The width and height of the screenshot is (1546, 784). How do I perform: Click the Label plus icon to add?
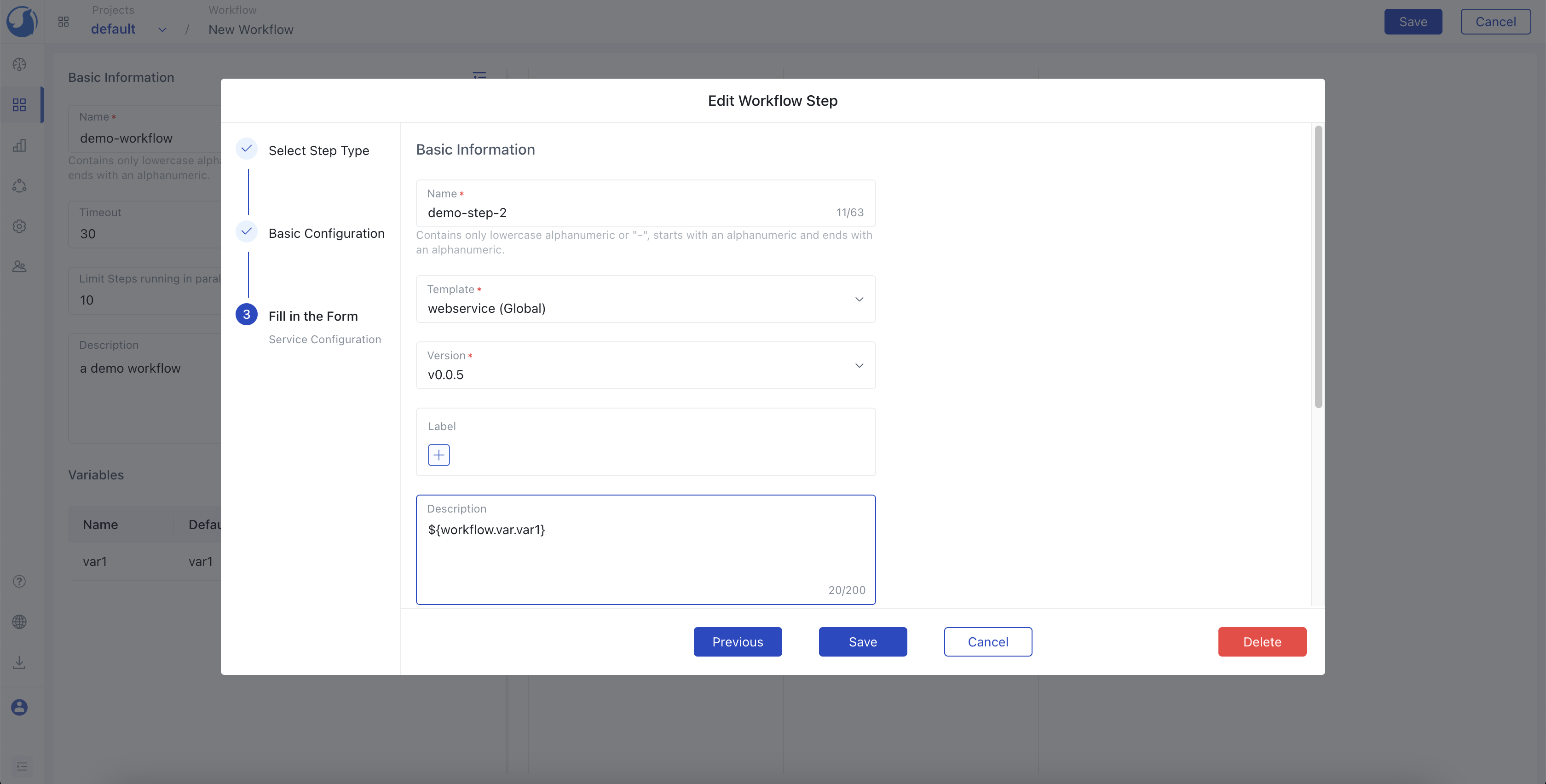[437, 454]
